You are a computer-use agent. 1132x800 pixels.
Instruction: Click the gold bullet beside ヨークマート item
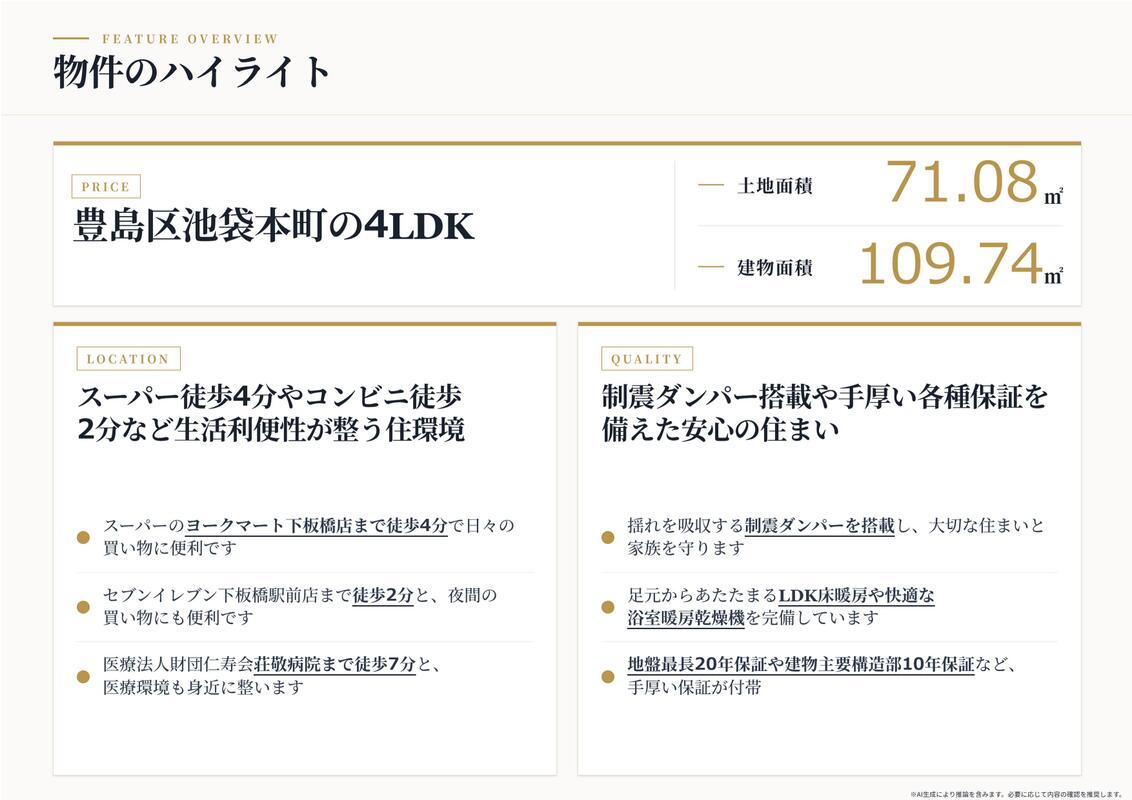coord(83,537)
